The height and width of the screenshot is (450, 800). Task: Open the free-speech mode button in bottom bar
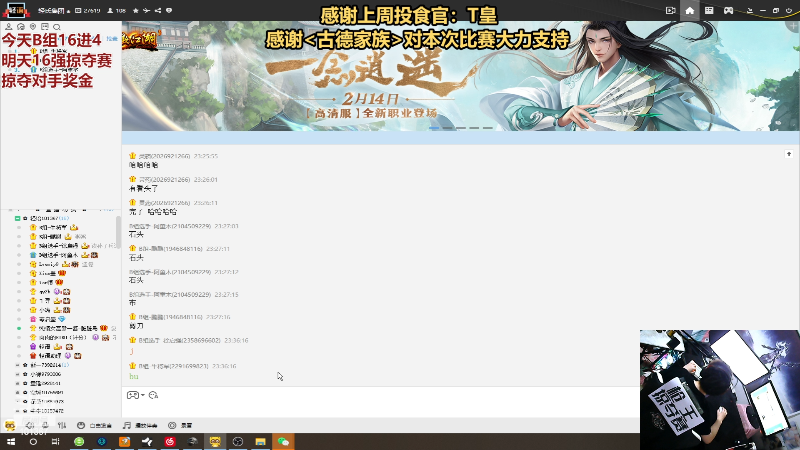(x=94, y=425)
